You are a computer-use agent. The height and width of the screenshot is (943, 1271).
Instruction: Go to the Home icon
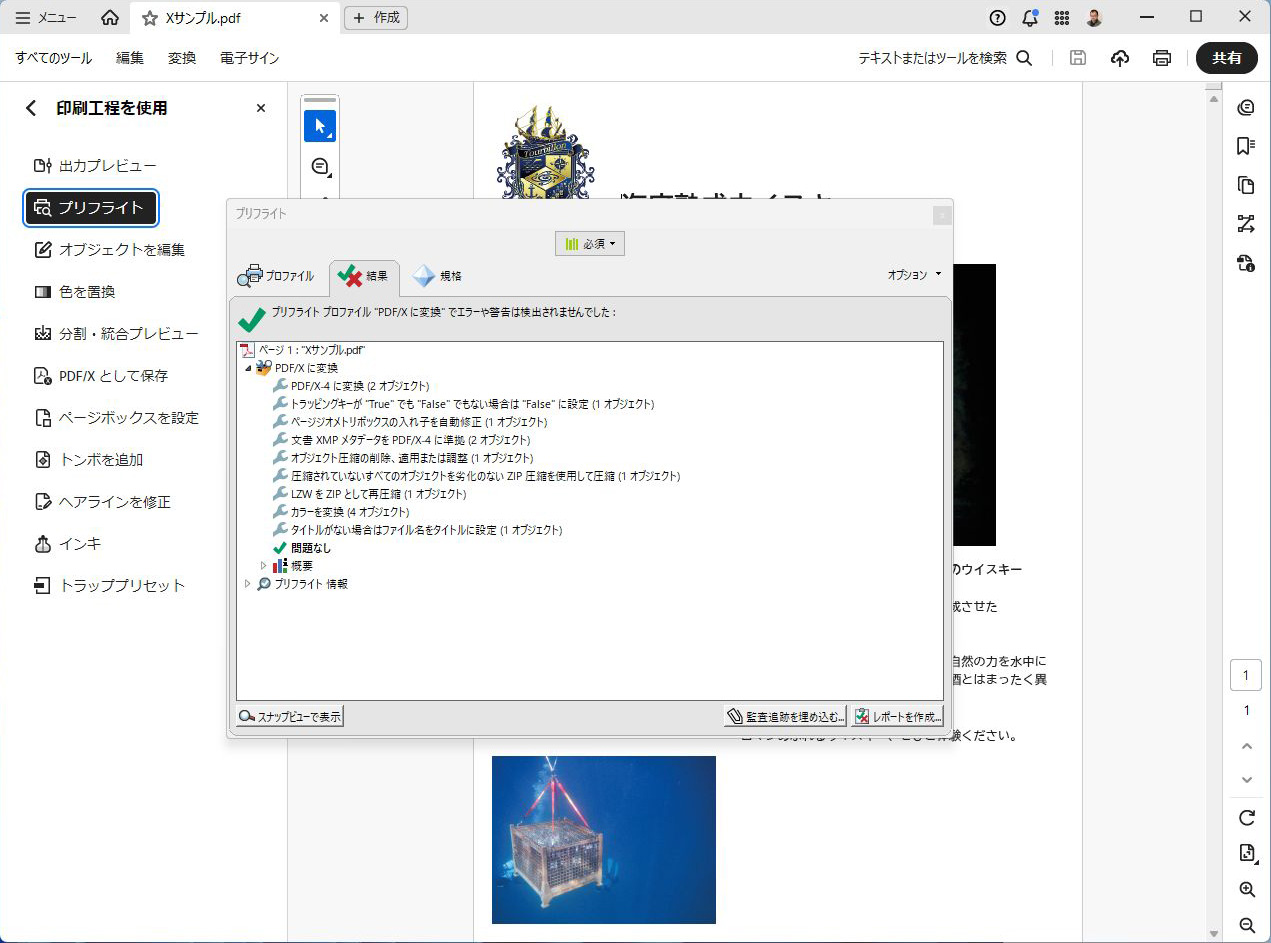pos(110,18)
